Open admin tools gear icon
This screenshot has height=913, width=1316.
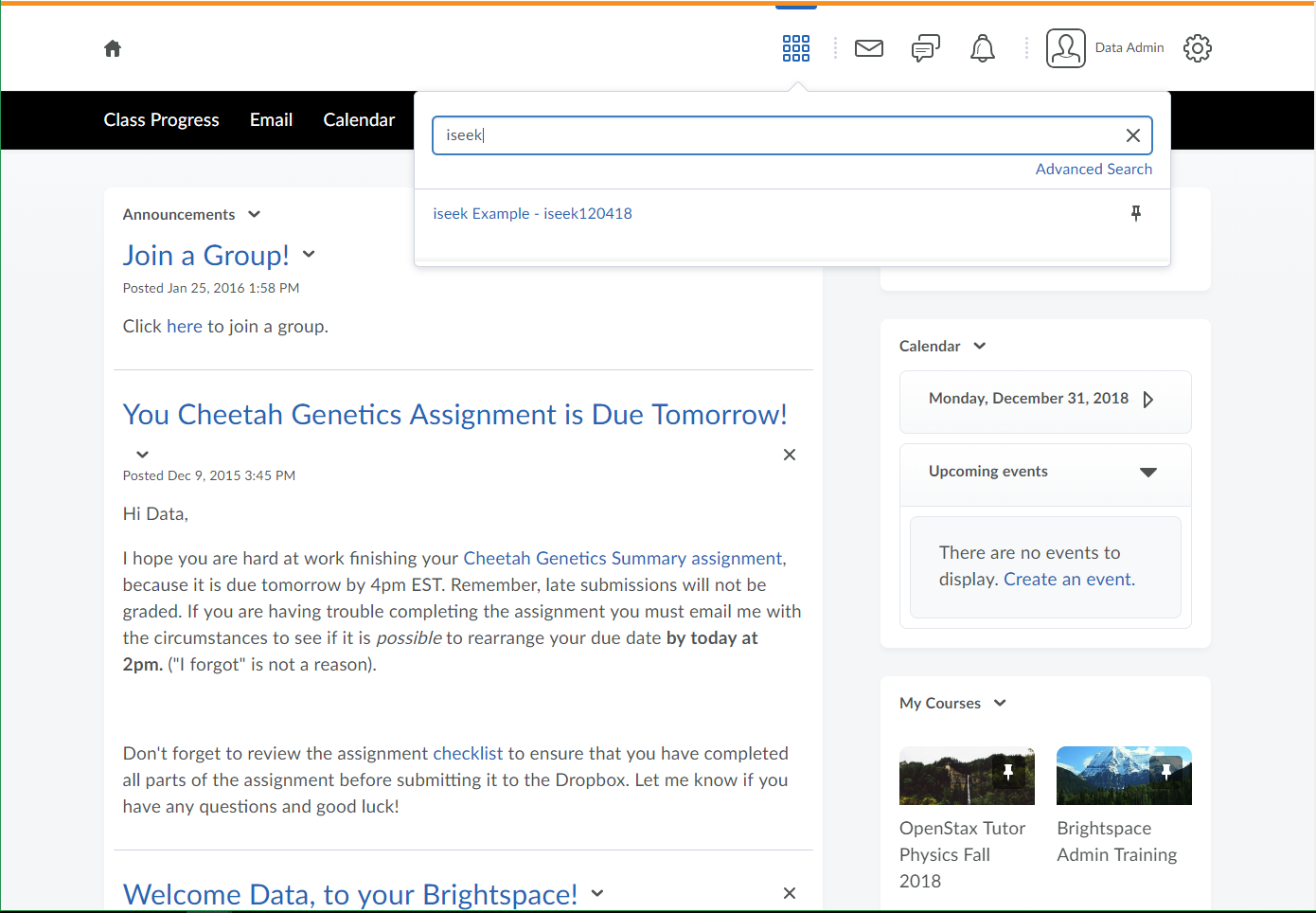tap(1197, 48)
